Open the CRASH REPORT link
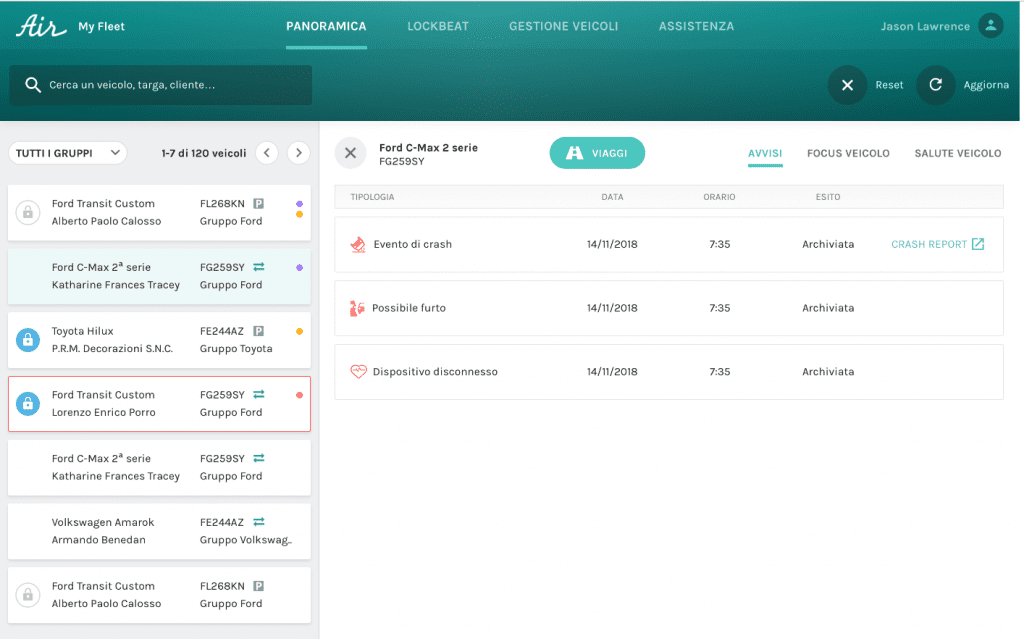The image size is (1024, 644). click(937, 244)
